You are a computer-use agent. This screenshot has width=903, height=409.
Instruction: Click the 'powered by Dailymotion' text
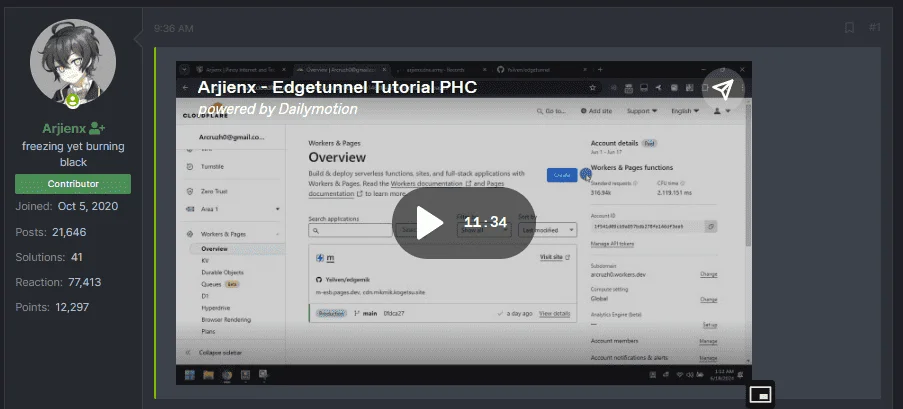tap(278, 109)
